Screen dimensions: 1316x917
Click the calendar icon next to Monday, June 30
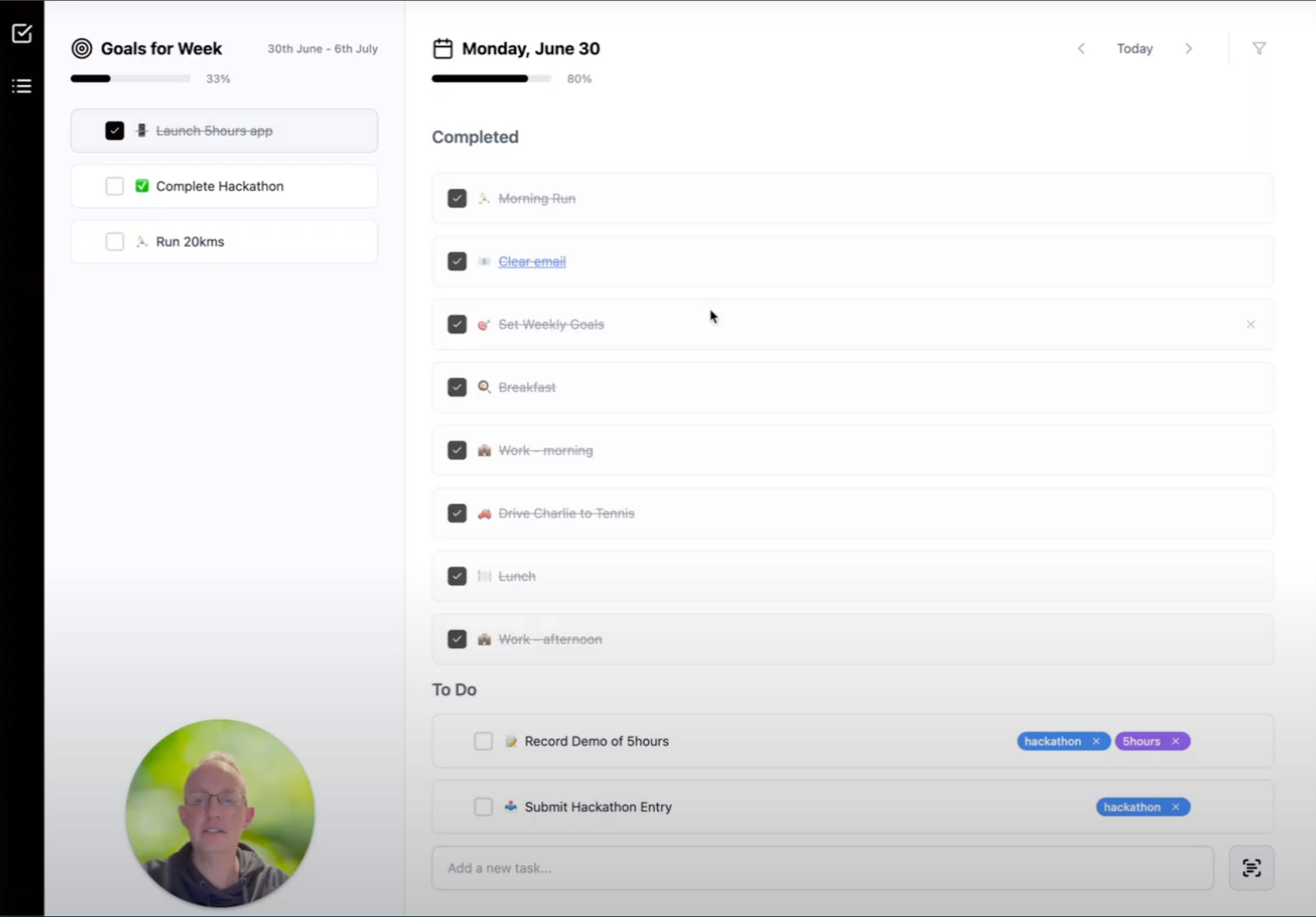[x=442, y=49]
